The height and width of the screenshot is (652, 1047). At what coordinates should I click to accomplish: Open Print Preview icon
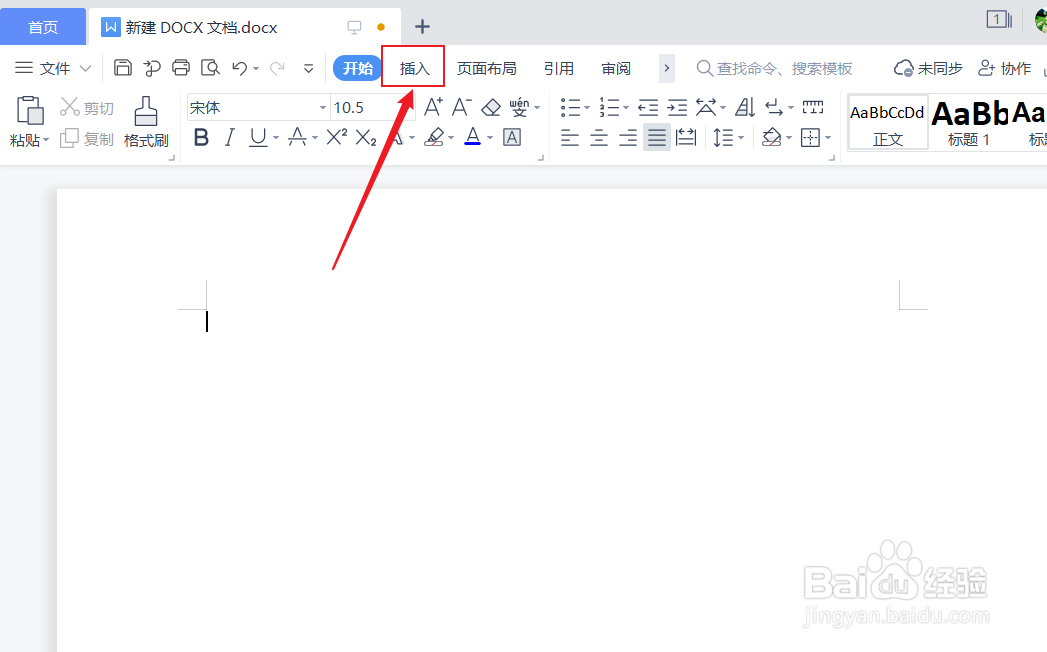click(210, 67)
